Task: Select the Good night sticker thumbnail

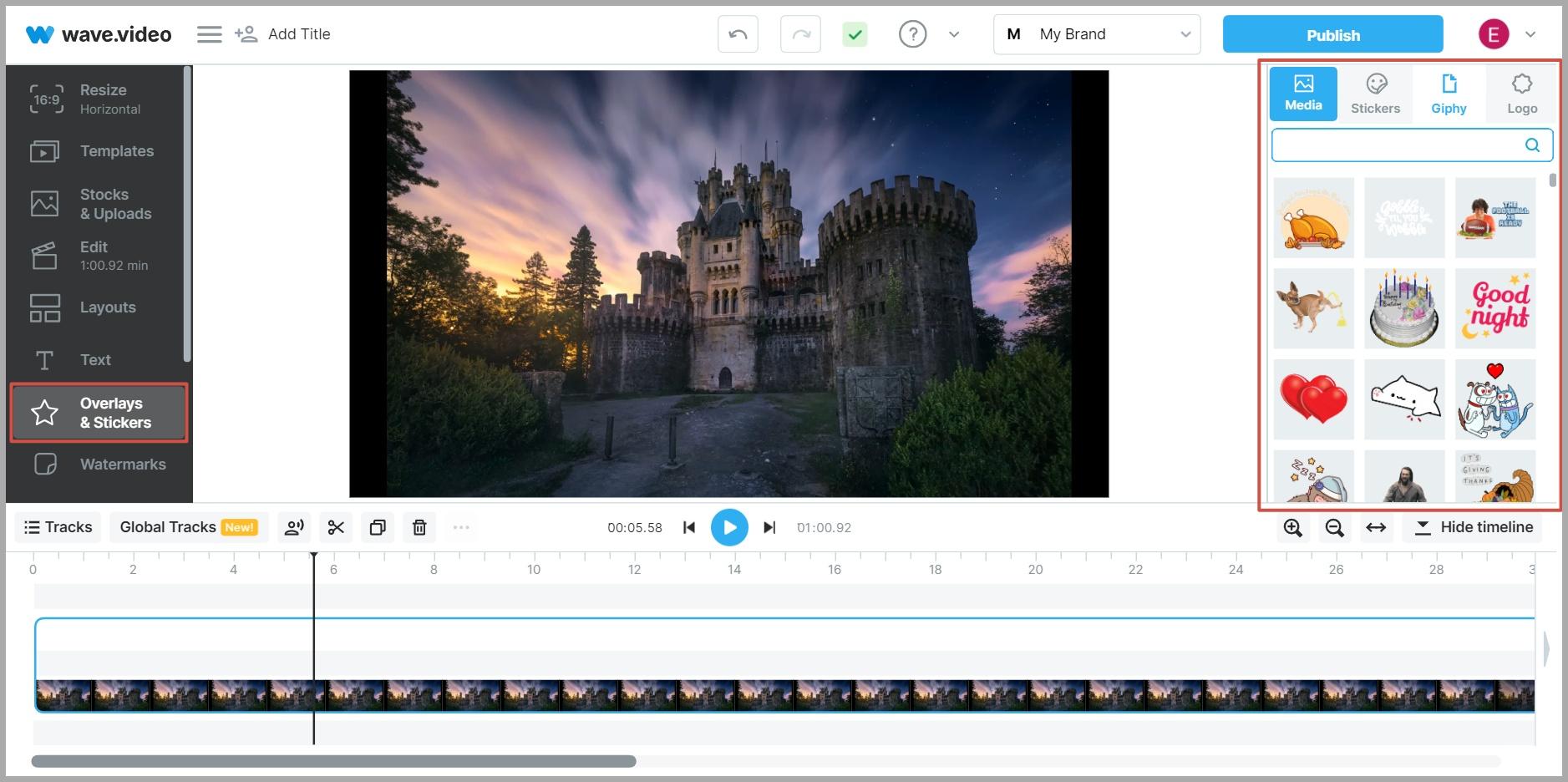Action: [1495, 308]
